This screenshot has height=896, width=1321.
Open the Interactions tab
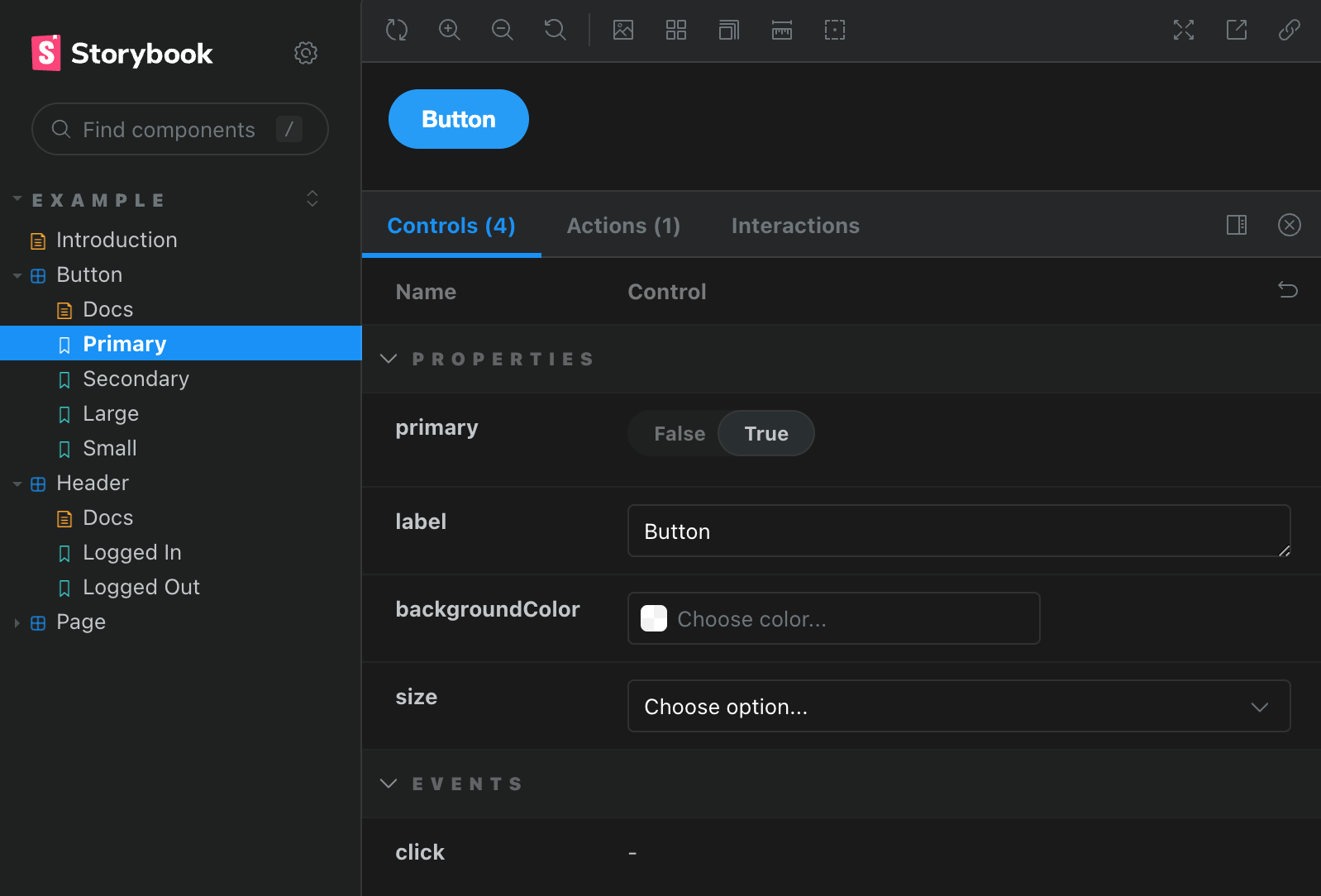795,226
